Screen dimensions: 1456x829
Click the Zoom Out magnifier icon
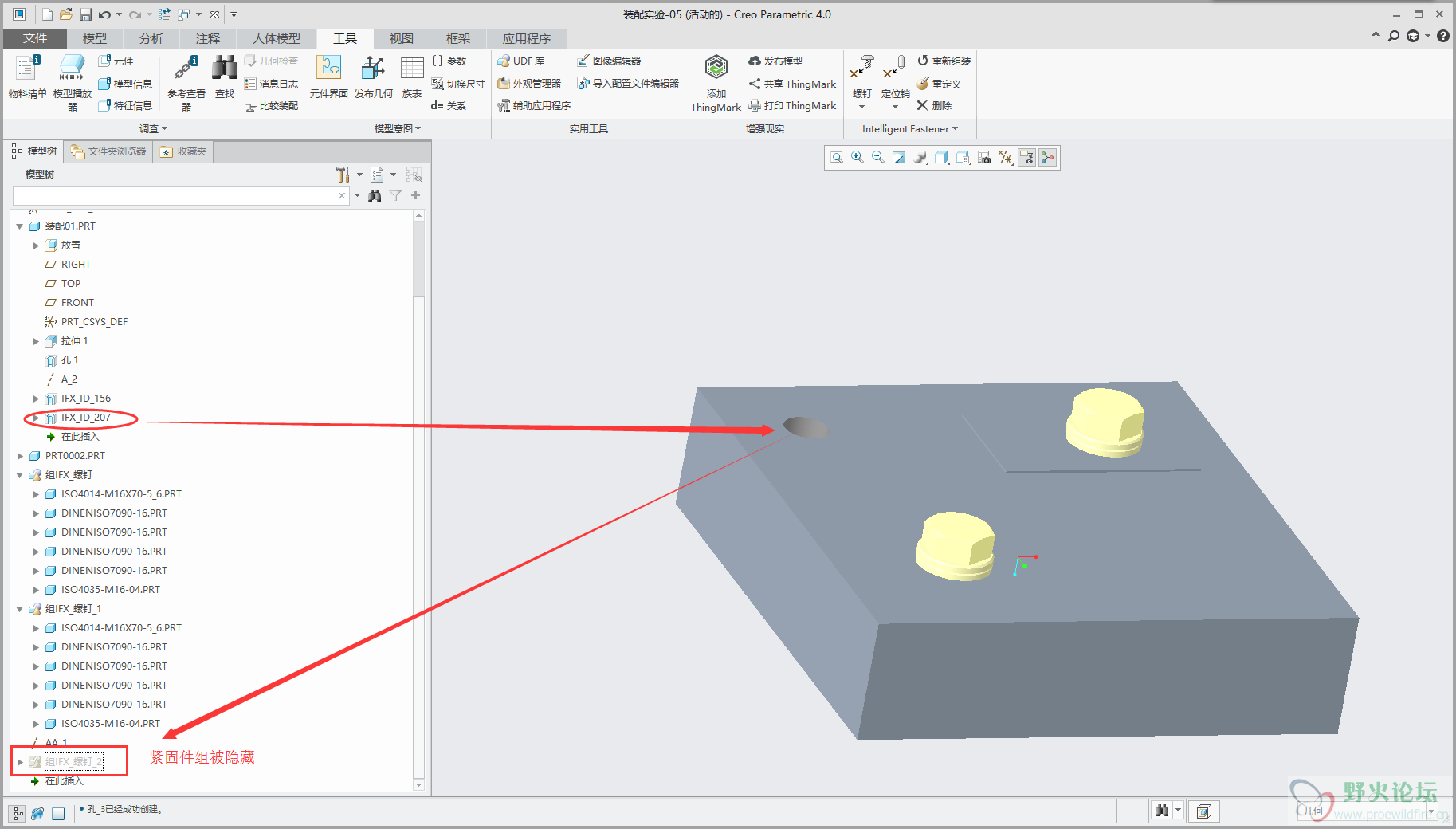pyautogui.click(x=878, y=158)
